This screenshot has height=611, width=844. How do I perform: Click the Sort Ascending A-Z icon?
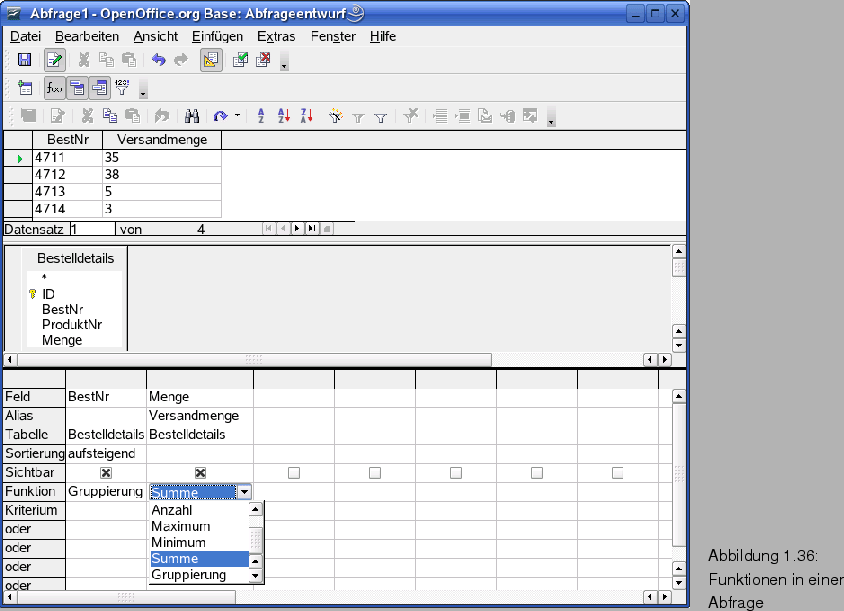[261, 116]
